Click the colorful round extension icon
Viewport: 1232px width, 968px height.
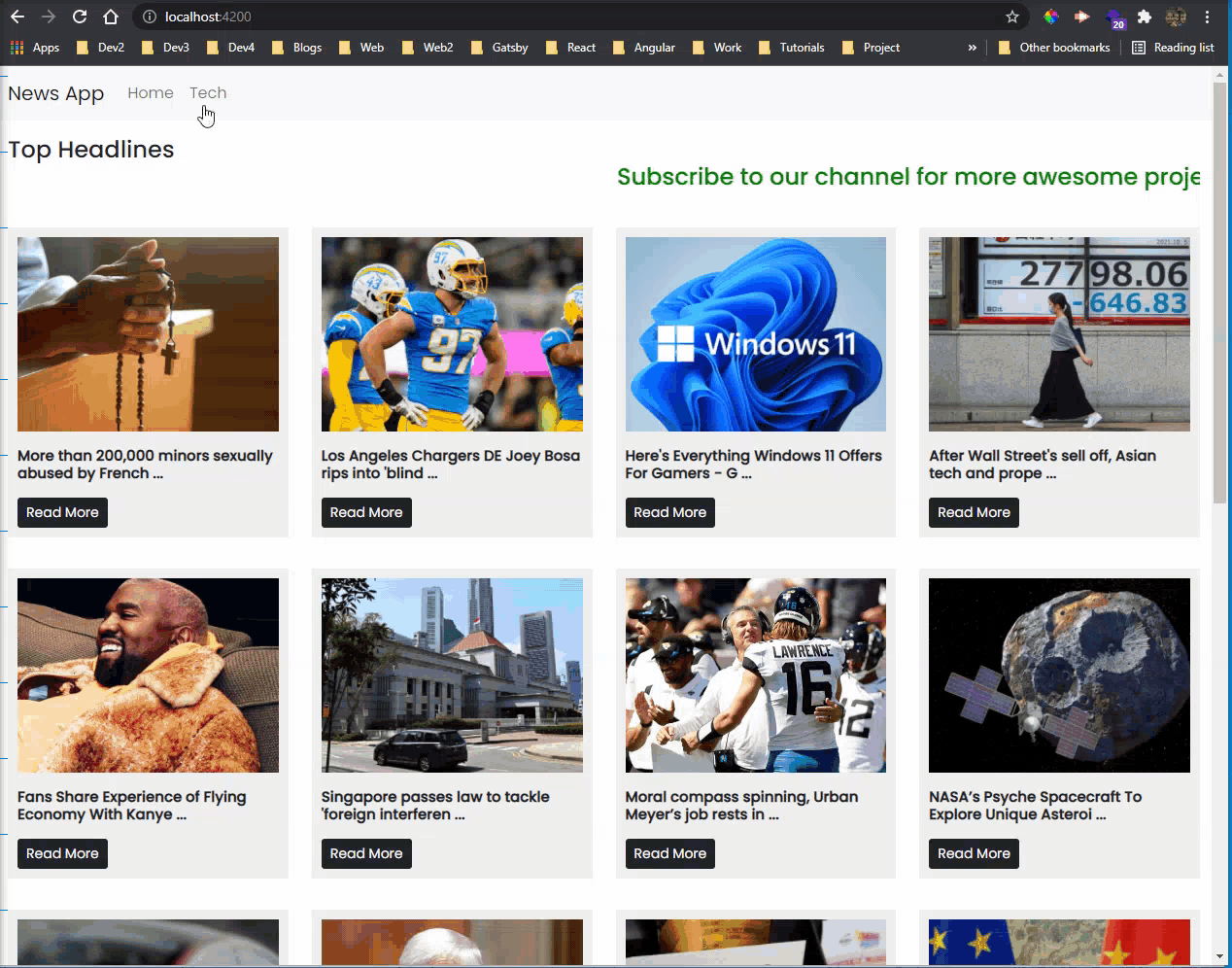pyautogui.click(x=1051, y=17)
